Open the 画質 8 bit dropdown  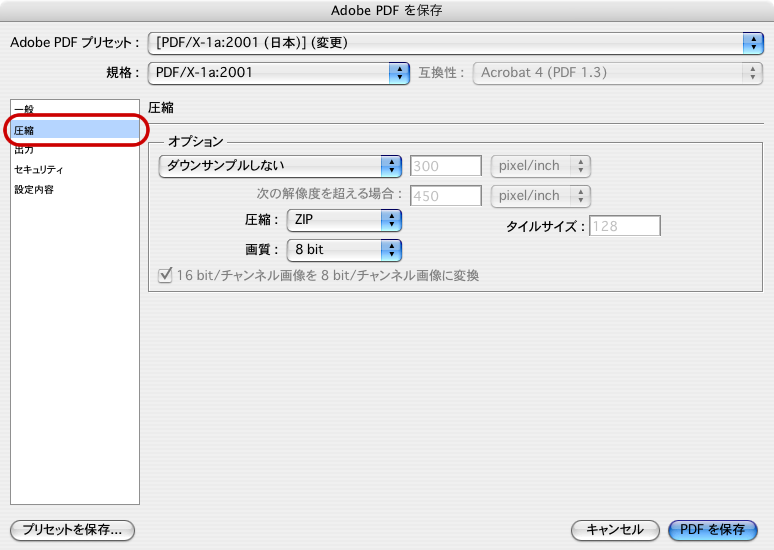click(x=344, y=250)
